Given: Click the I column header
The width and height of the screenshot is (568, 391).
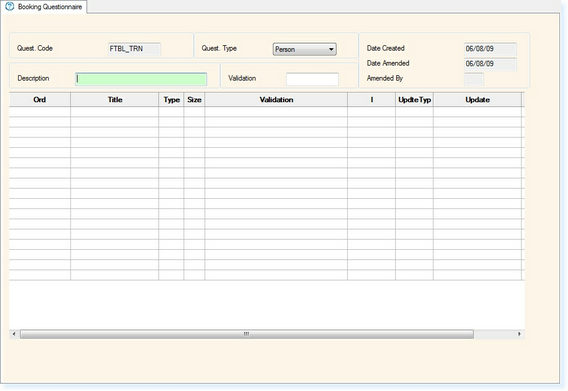Looking at the screenshot, I should click(371, 100).
